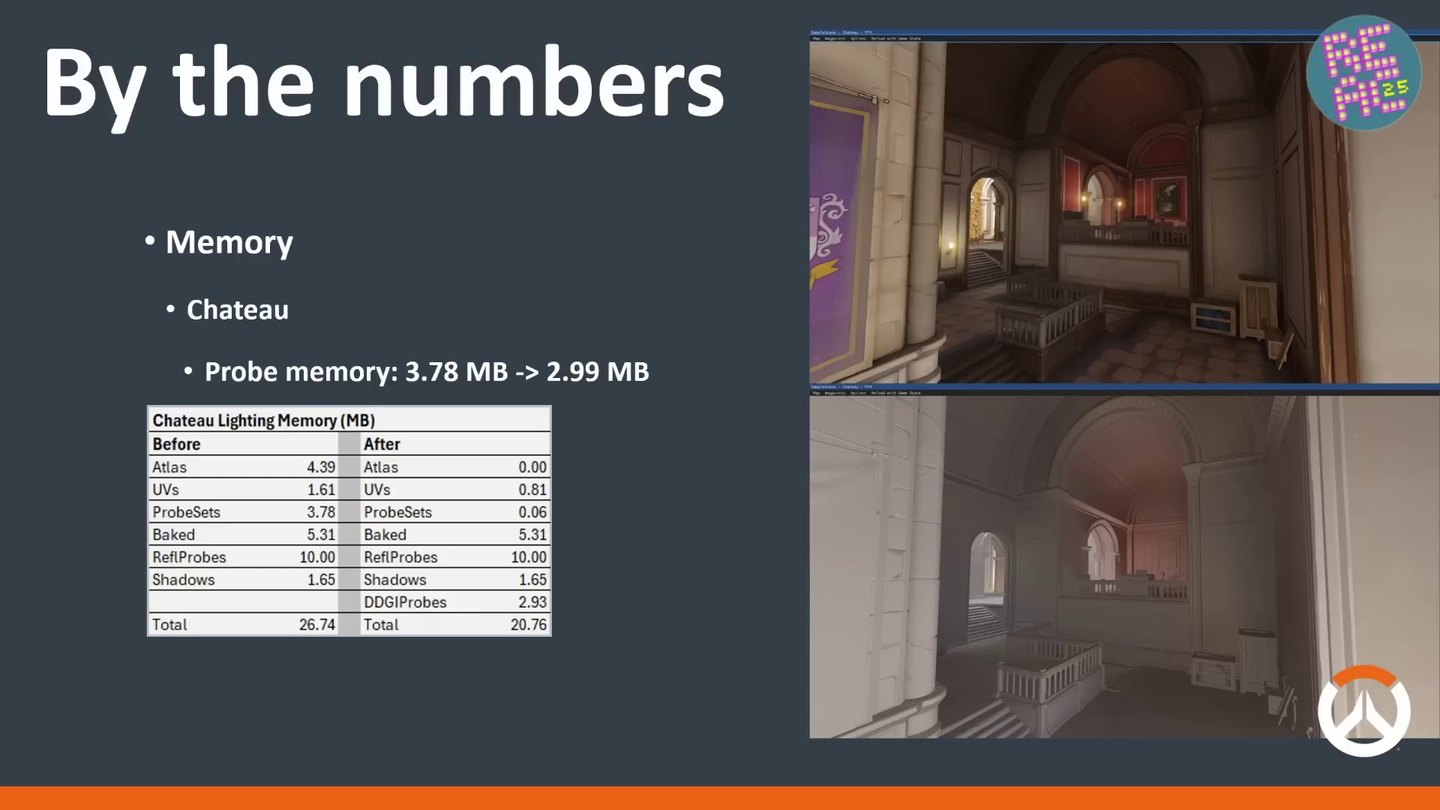The height and width of the screenshot is (810, 1440).
Task: Open Options menu in the untextured lighting view
Action: click(x=858, y=393)
